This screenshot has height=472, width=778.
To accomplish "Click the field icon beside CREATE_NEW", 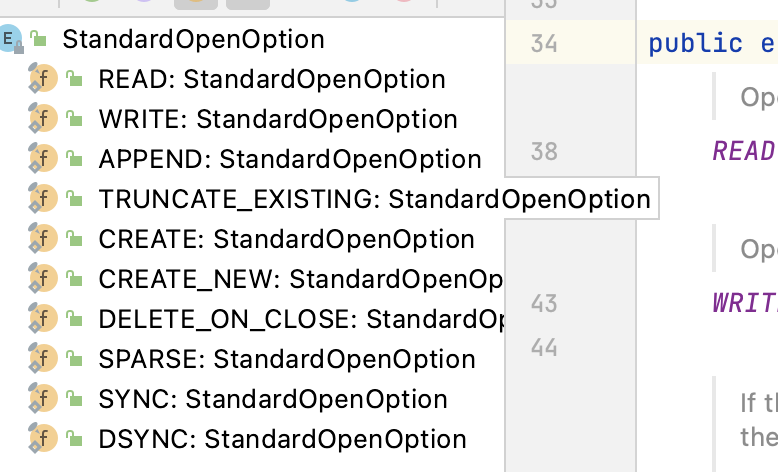I will pos(43,279).
